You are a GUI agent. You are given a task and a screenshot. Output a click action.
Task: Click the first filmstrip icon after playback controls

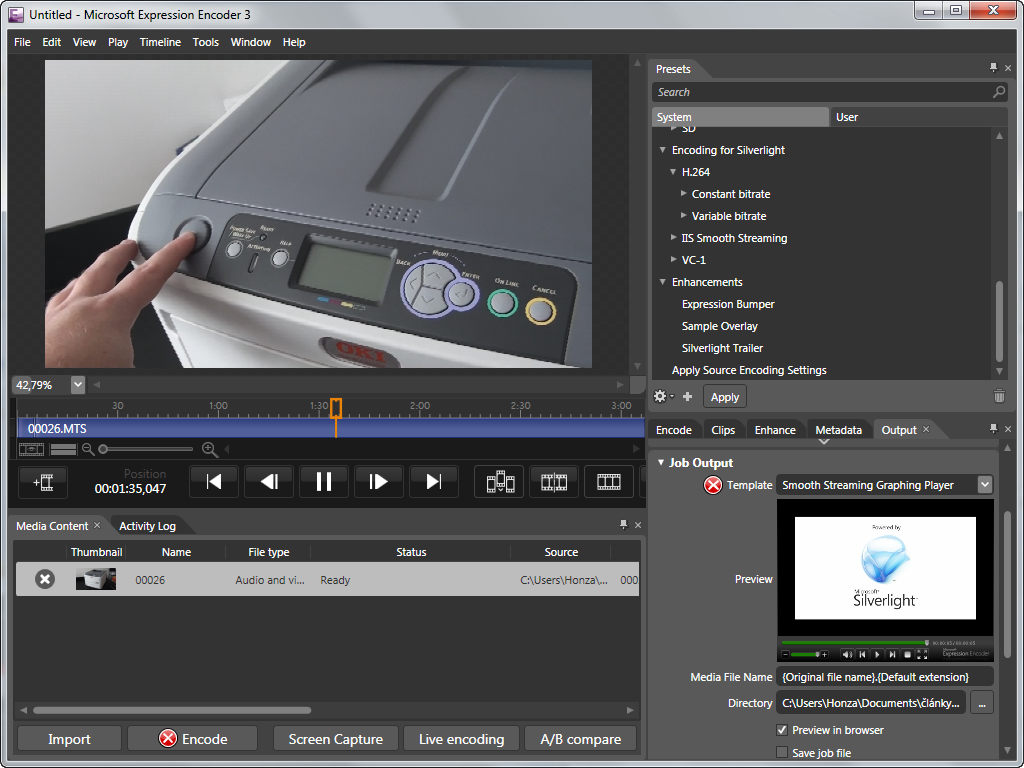coord(500,482)
